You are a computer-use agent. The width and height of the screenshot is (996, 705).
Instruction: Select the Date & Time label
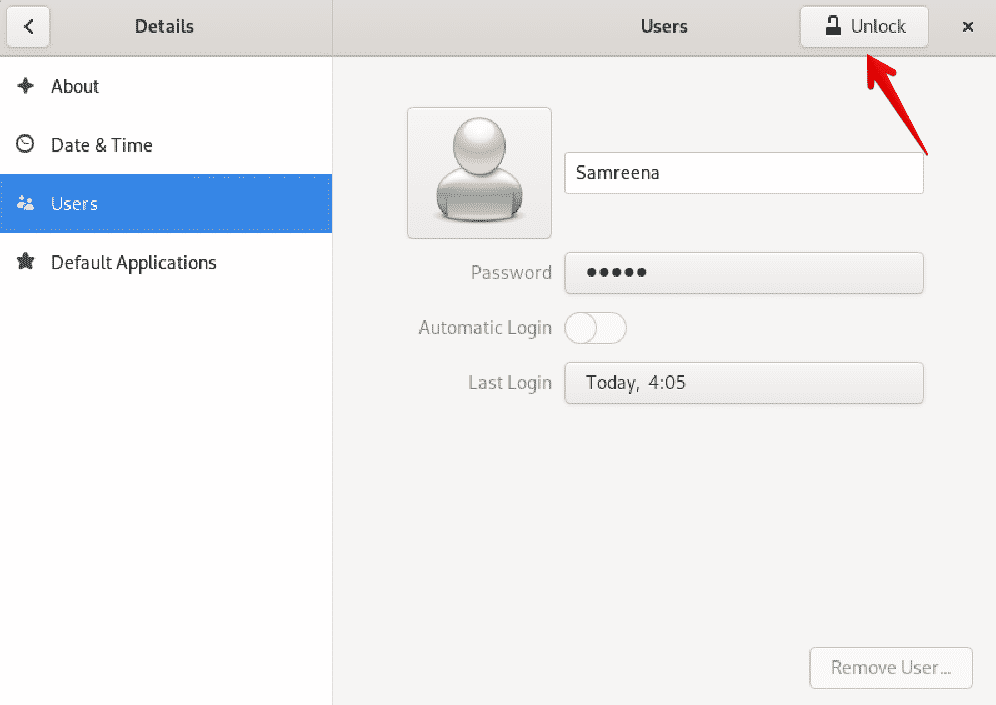click(x=102, y=145)
